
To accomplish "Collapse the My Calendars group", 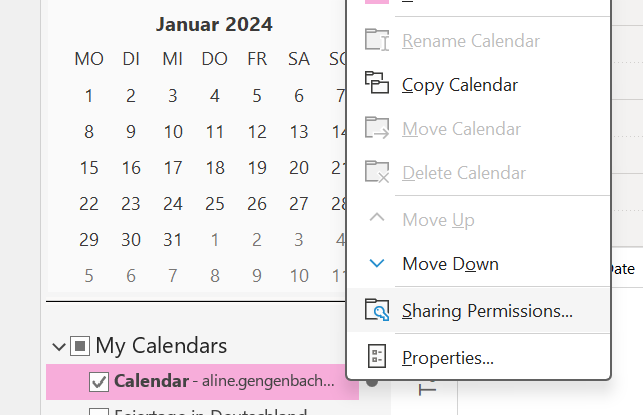I will (x=59, y=347).
